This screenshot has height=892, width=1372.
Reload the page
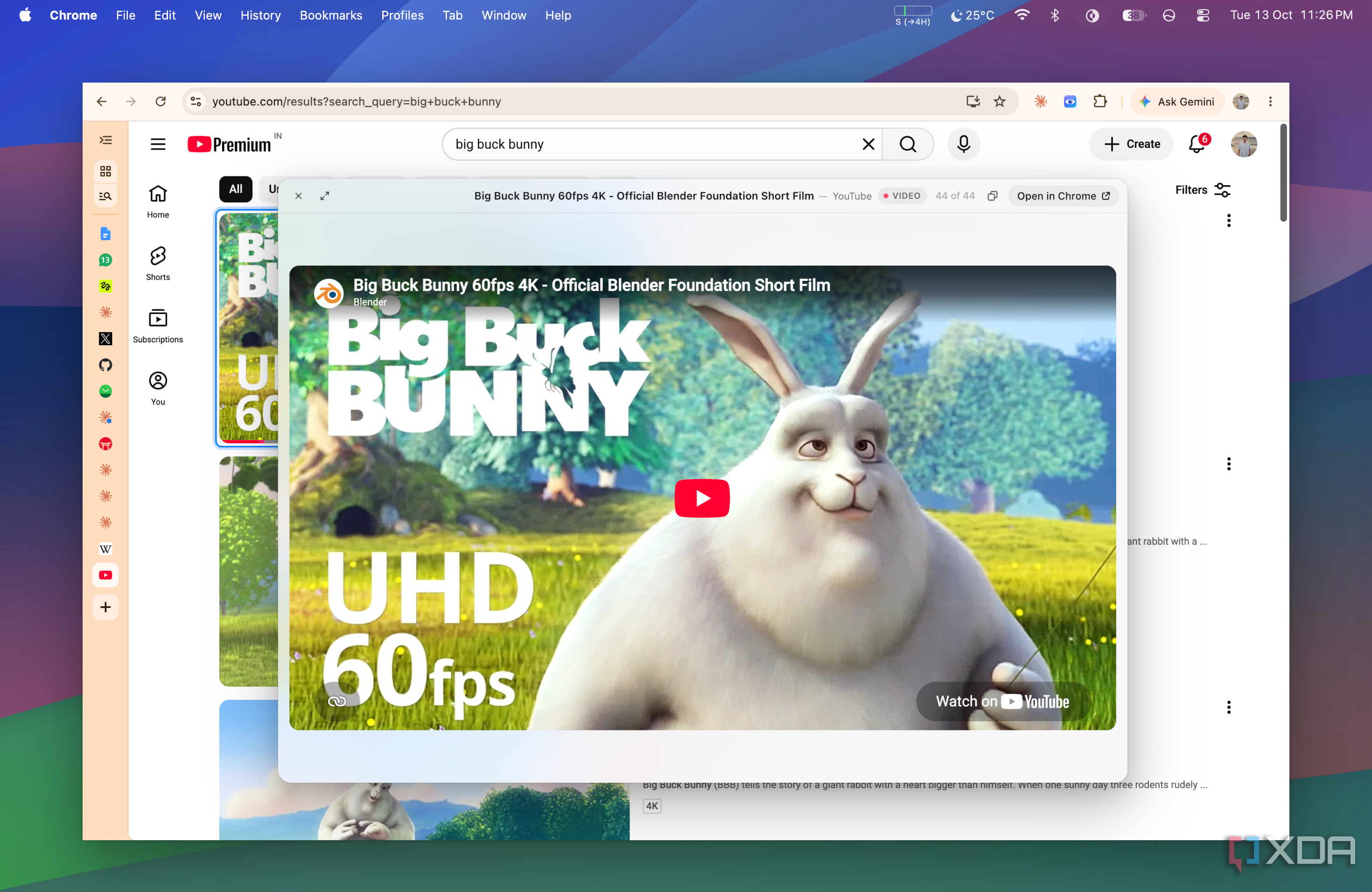161,101
